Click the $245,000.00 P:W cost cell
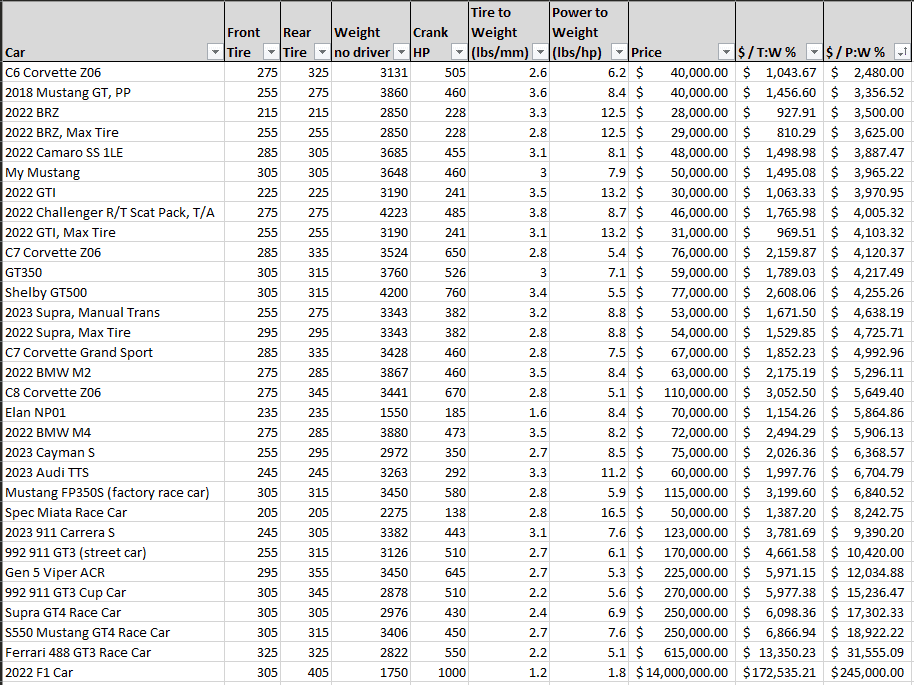Viewport: 914px width, 685px height. click(867, 673)
